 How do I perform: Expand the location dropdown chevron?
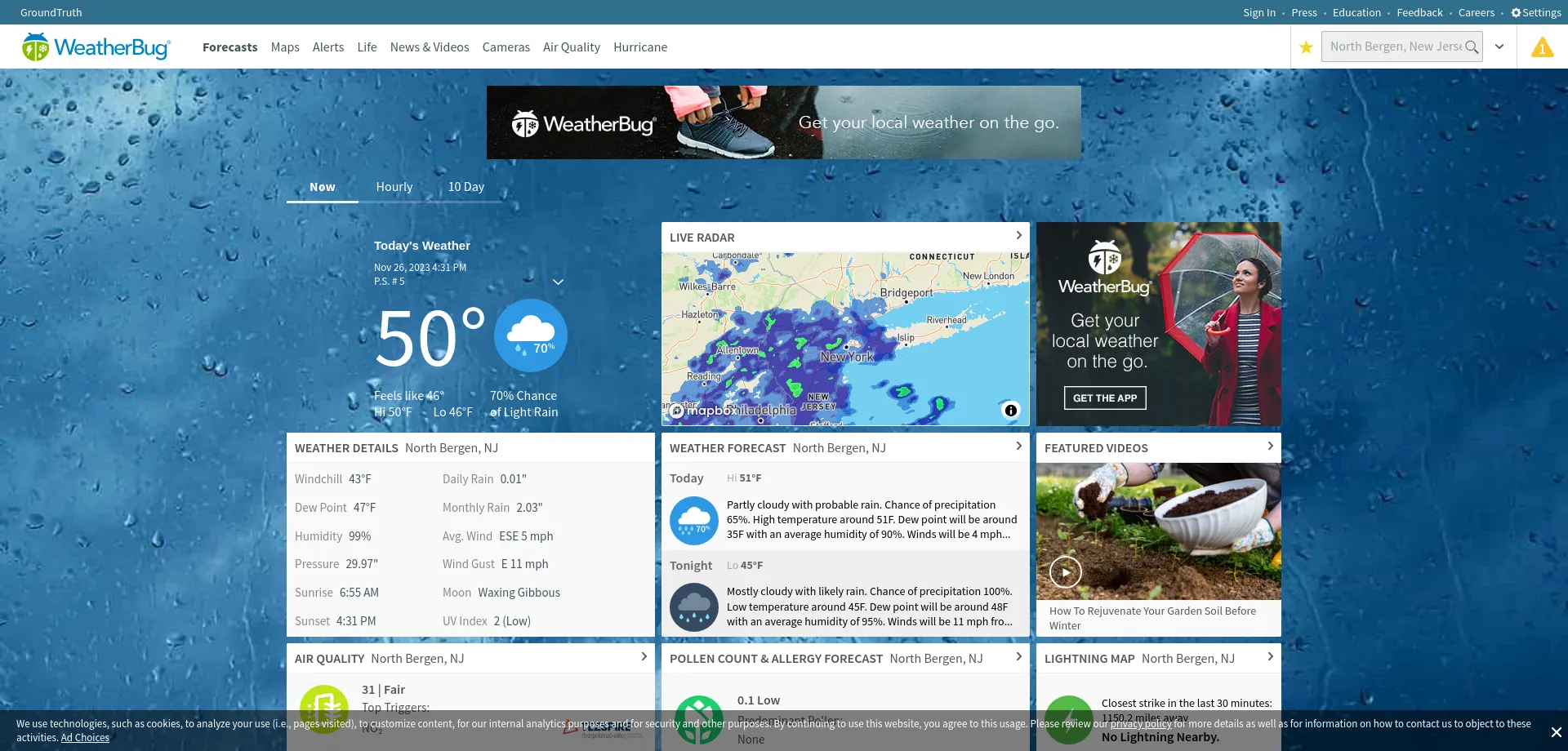coord(1499,47)
